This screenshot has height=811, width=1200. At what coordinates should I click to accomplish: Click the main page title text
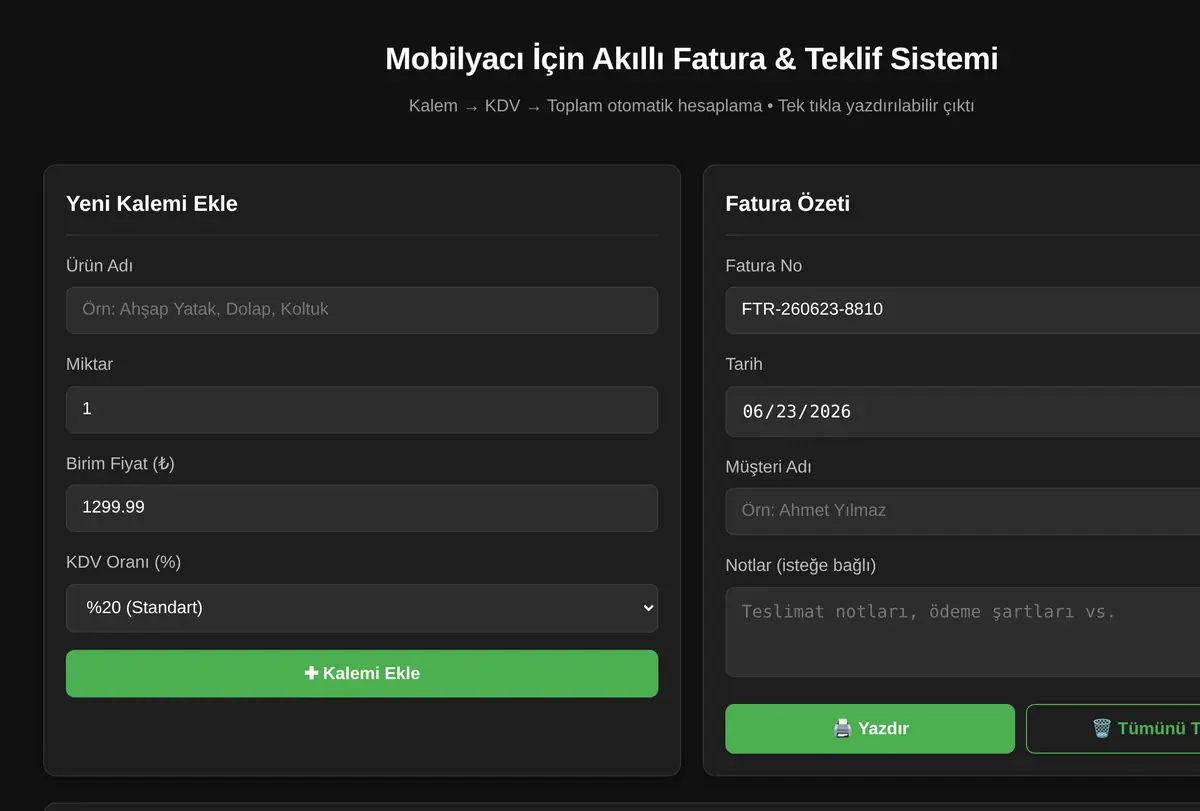[691, 59]
